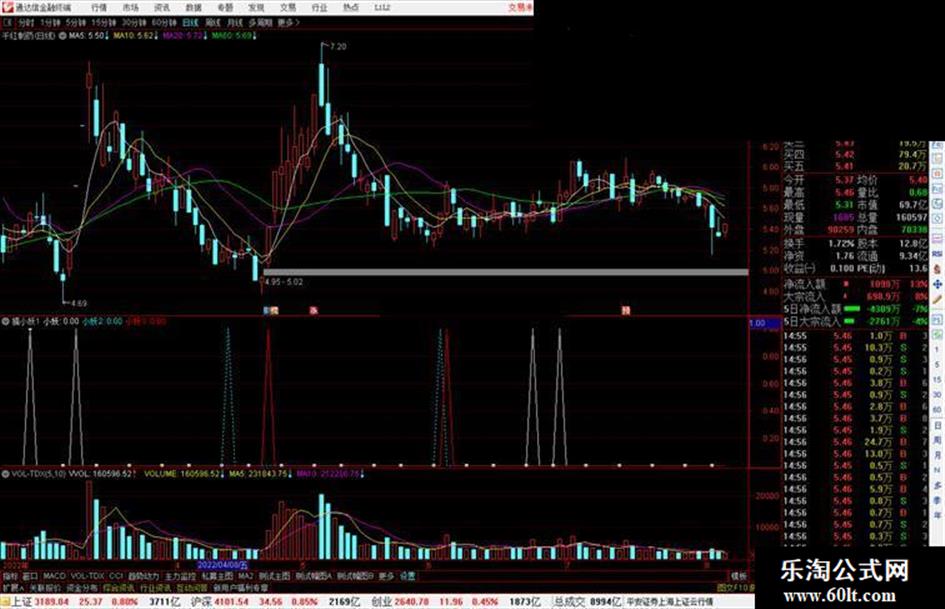Click the 上证 index in status bar
Screen dimensions: 945x609
pyautogui.click(x=21, y=602)
